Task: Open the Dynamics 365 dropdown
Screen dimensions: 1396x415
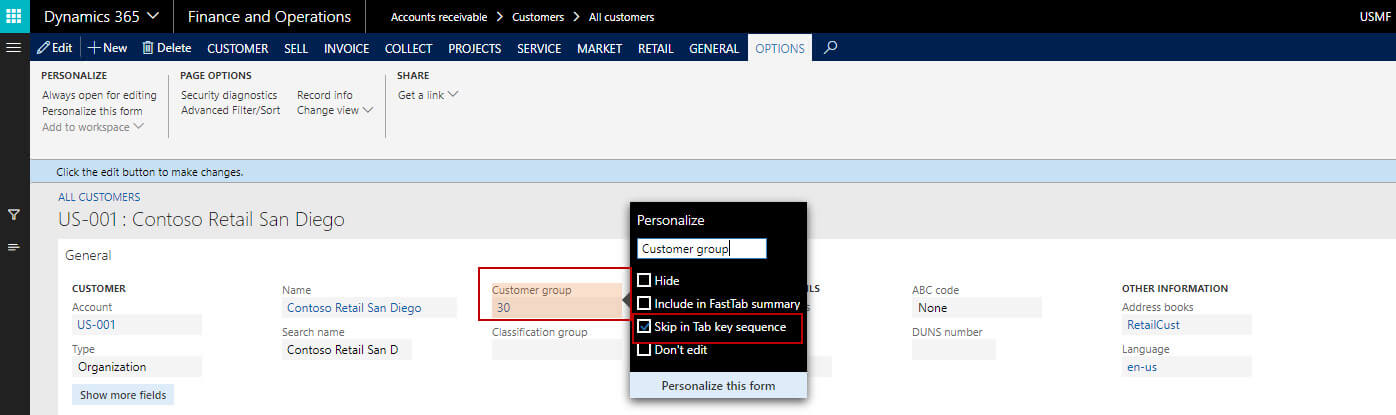Action: [101, 17]
